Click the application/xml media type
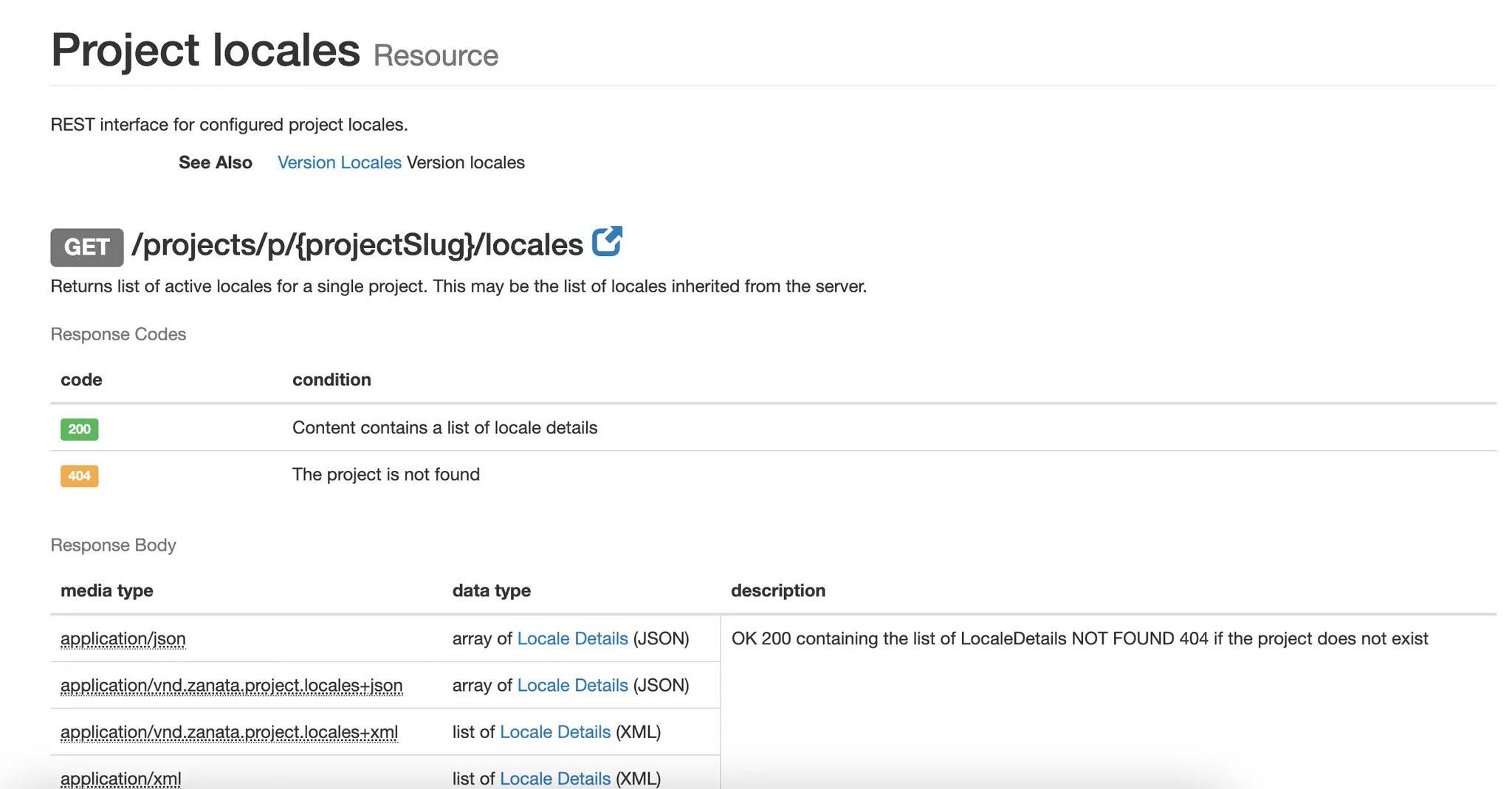Screen dimensions: 1512x789 point(120,778)
